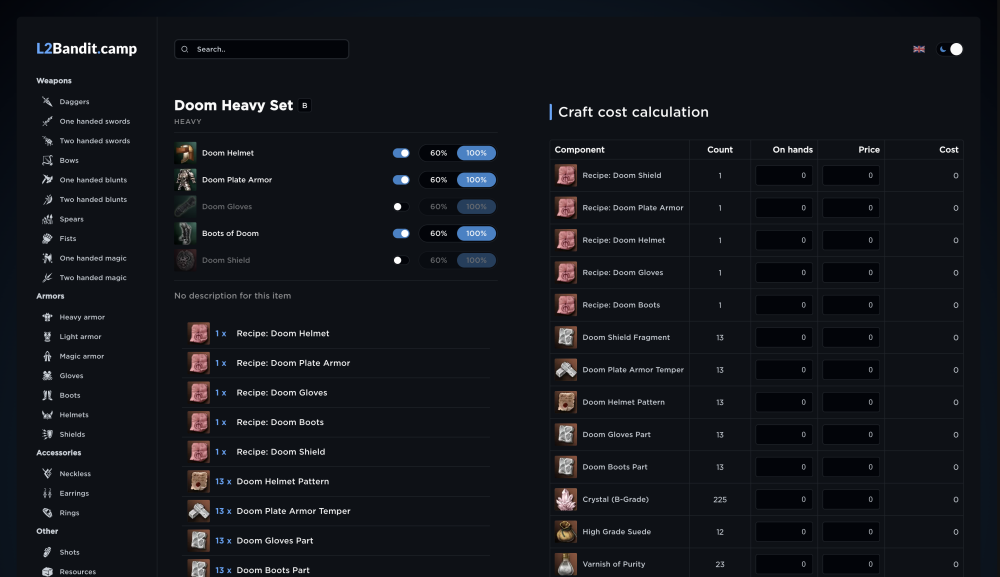
Task: Click the Helmets category icon
Action: (x=47, y=415)
